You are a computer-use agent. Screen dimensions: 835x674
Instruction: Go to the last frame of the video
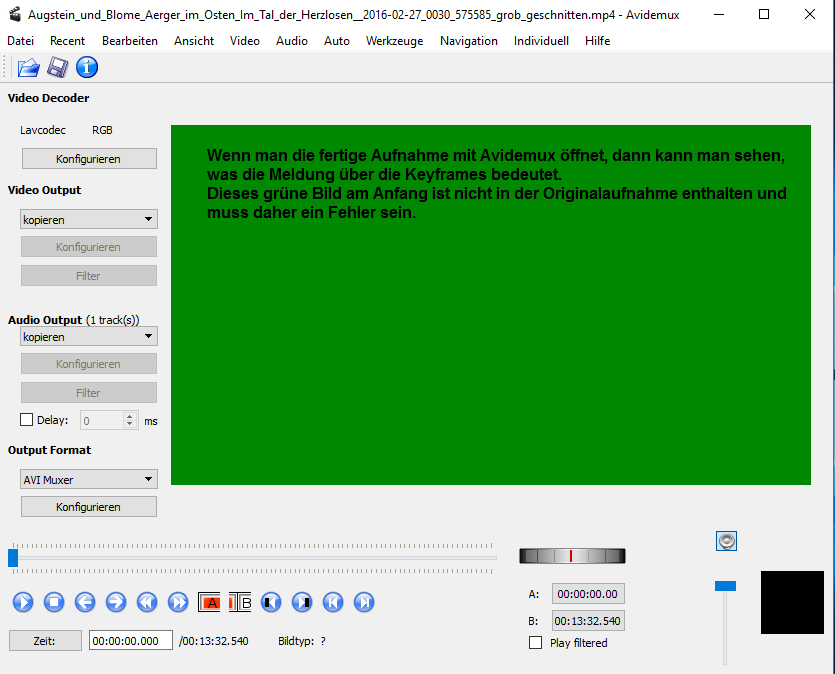pos(364,602)
